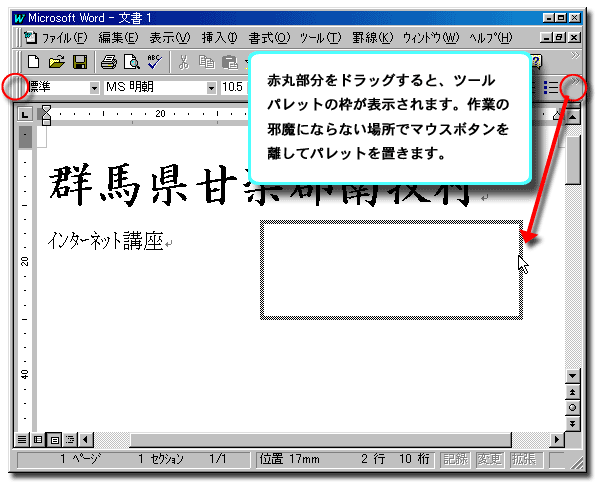Click the 記録 indicator in the status bar
Viewport: 600px width, 488px height.
point(456,459)
